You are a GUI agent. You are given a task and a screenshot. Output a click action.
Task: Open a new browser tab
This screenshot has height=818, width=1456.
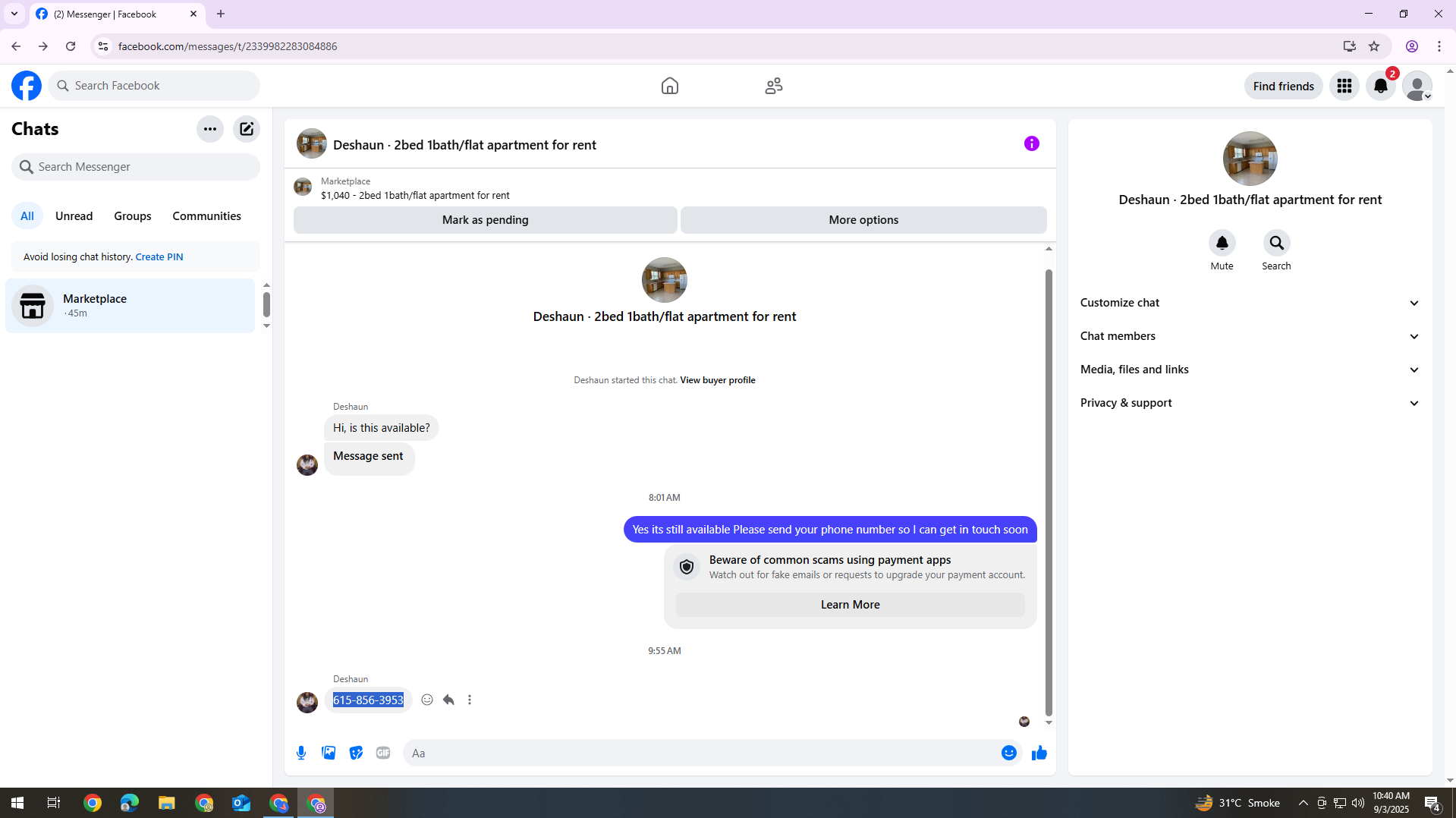pos(221,14)
